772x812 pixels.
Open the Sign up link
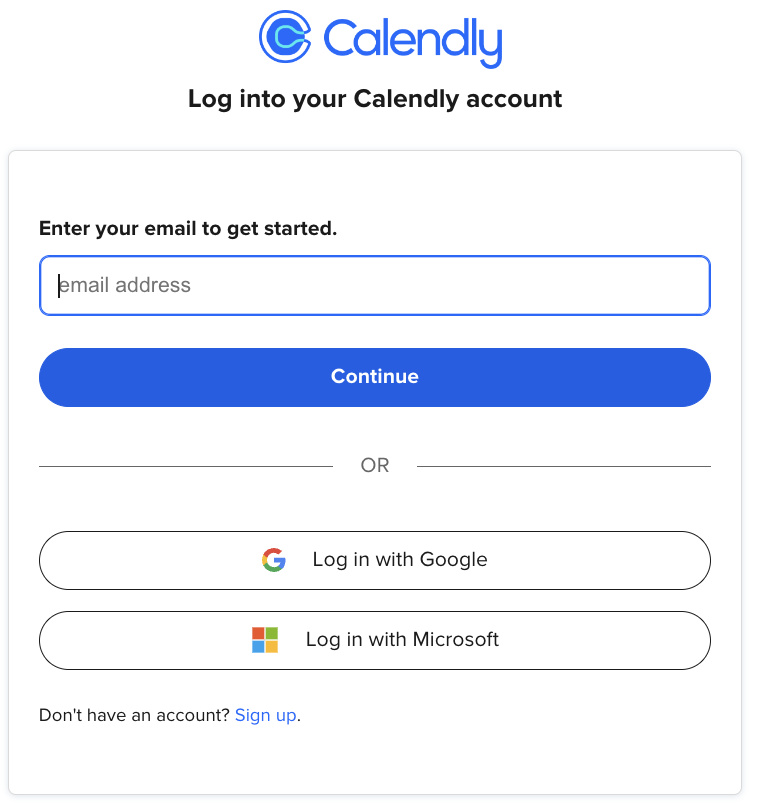point(265,715)
